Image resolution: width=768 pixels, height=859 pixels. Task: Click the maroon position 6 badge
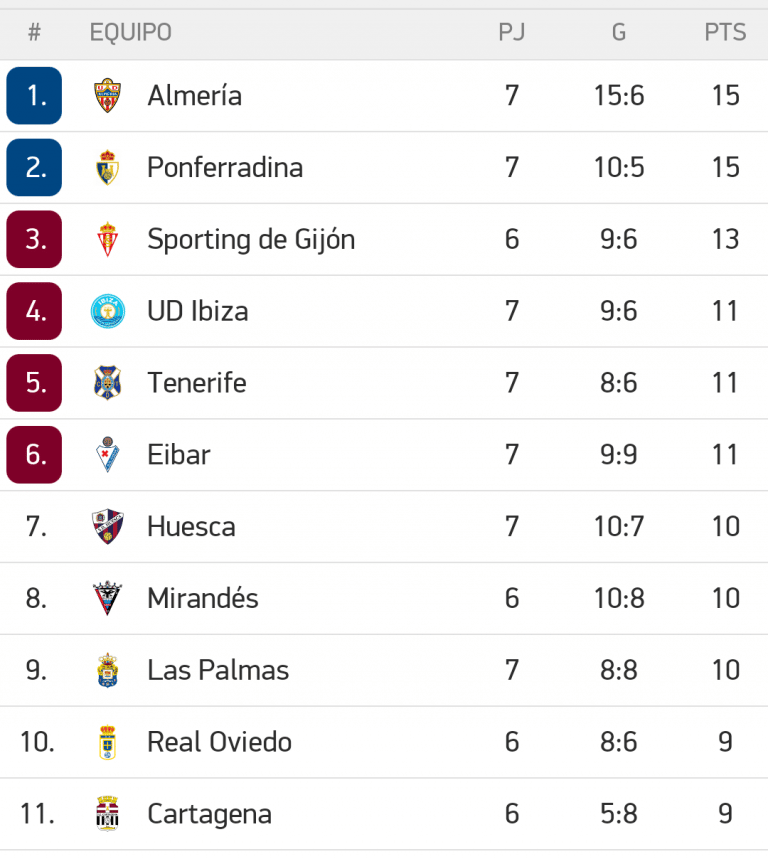34,455
